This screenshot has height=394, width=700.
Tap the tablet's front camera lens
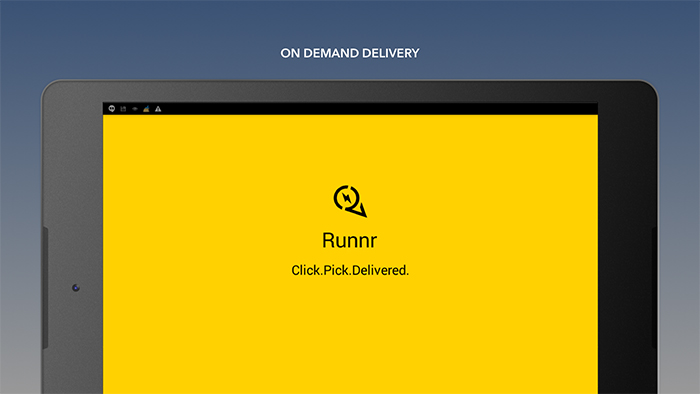76,288
